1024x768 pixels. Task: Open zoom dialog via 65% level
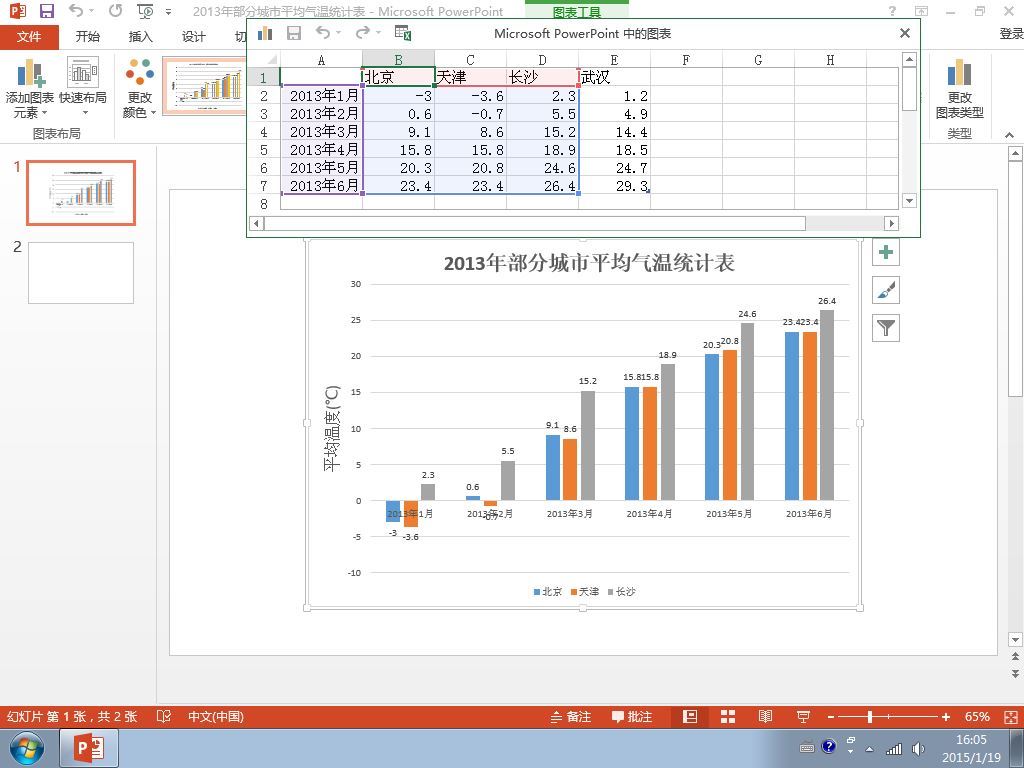point(977,717)
